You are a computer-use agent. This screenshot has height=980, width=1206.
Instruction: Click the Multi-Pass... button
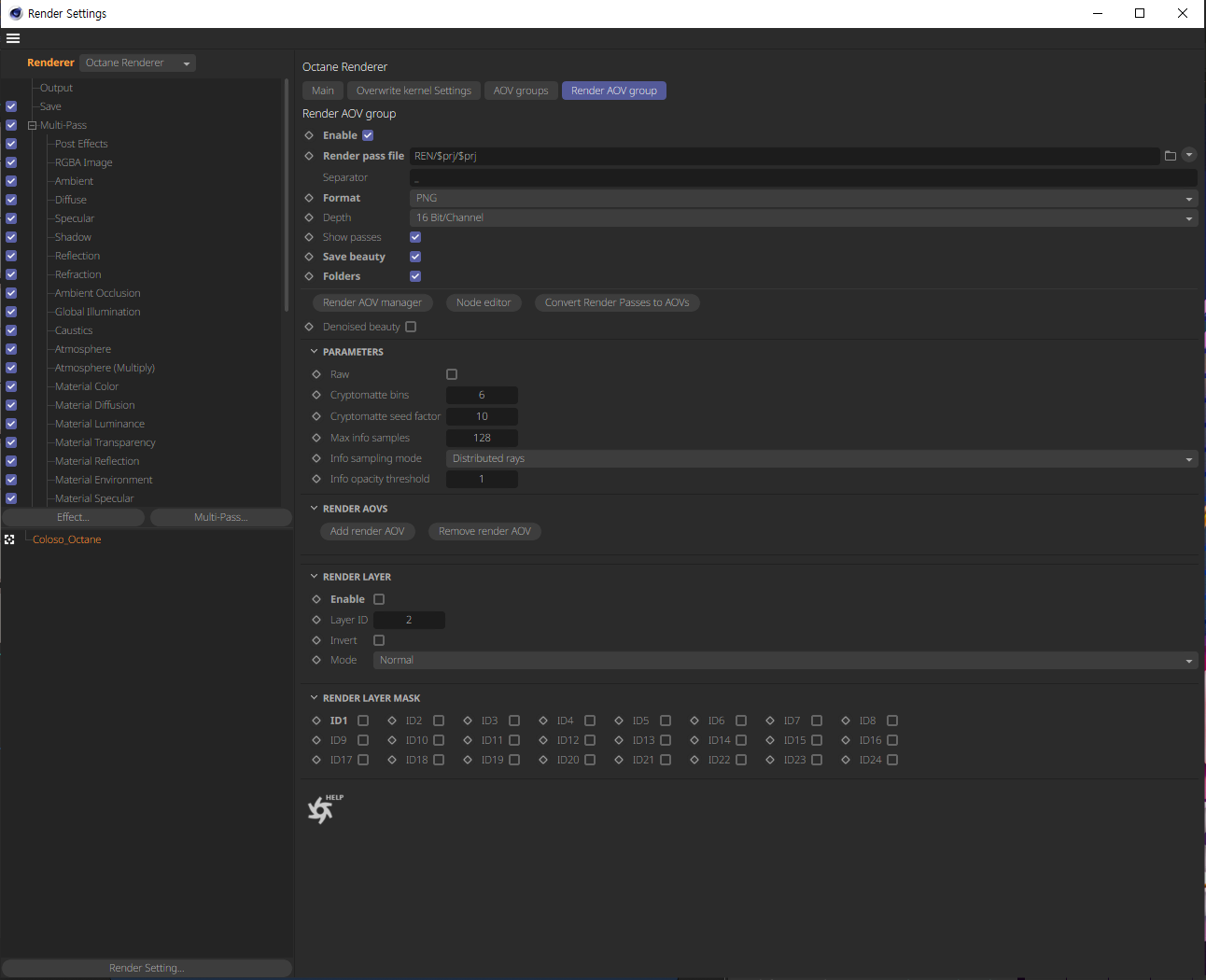coord(220,517)
